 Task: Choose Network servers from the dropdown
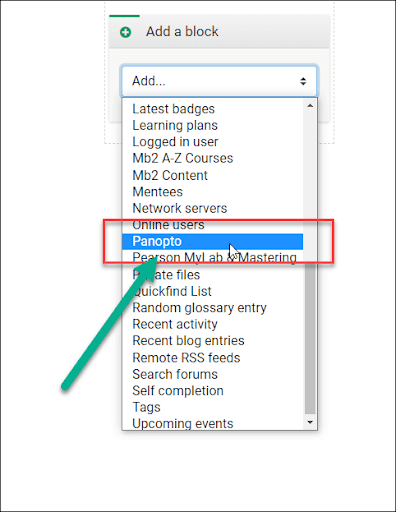coord(212,208)
